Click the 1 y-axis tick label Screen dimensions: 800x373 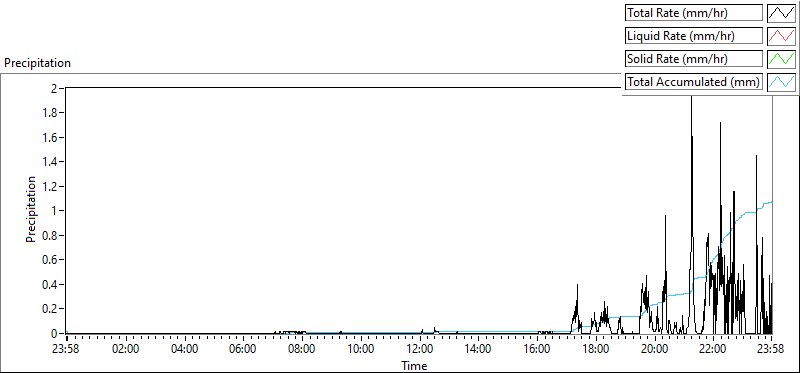pyautogui.click(x=55, y=211)
